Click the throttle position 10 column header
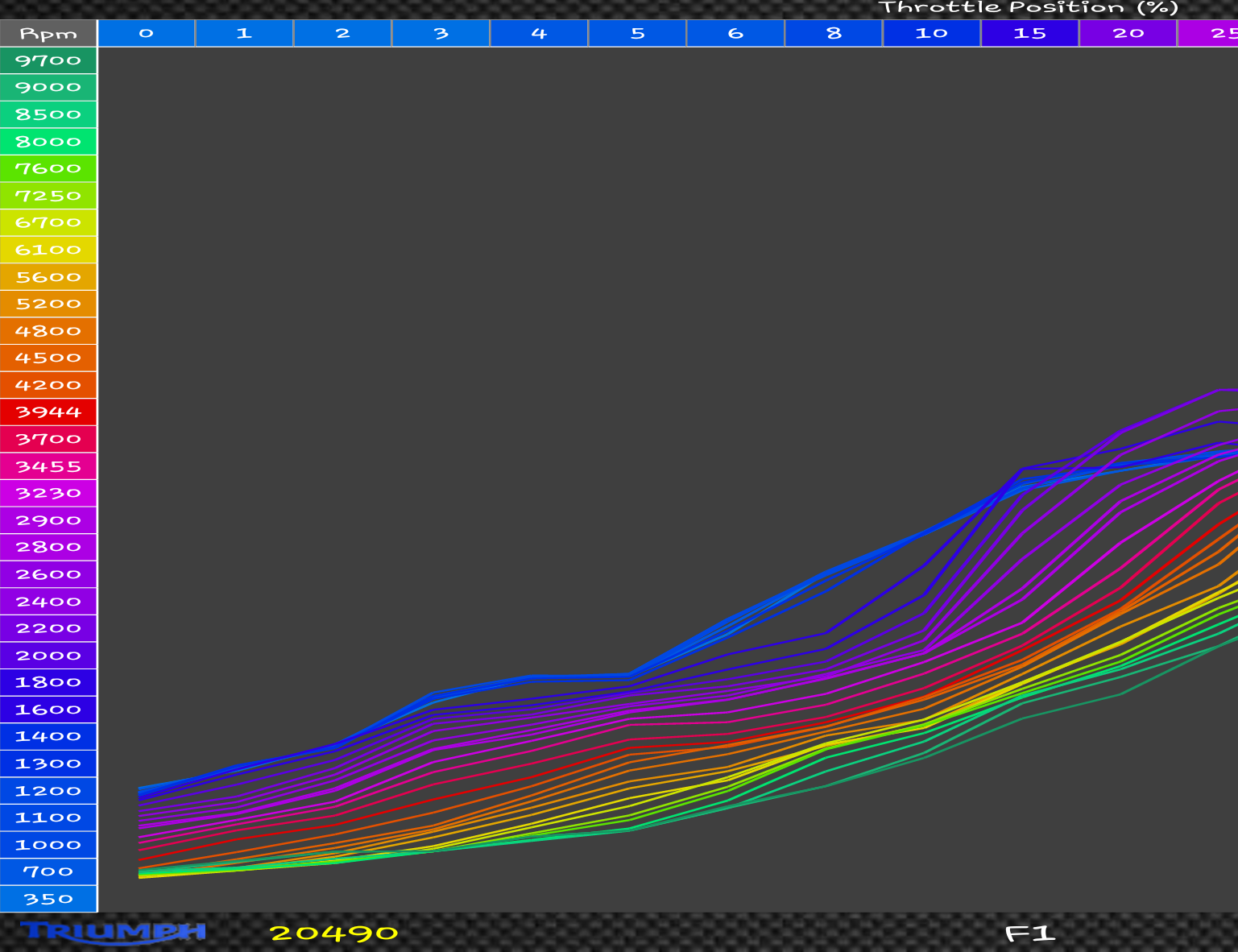 coord(932,33)
